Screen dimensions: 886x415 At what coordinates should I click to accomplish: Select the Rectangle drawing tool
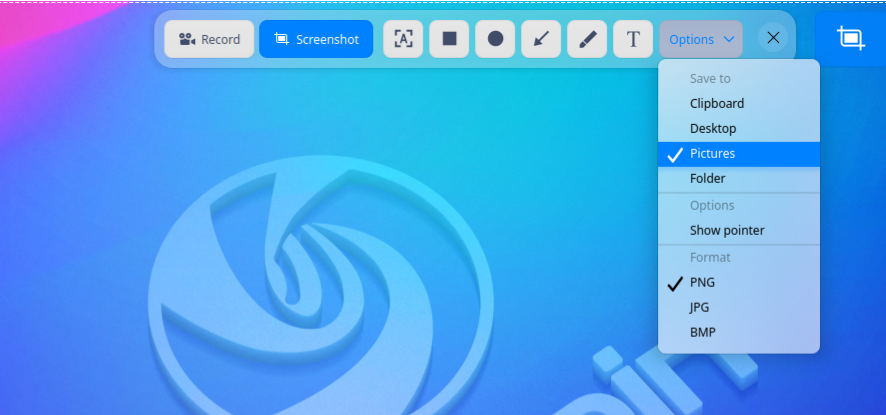click(x=449, y=39)
